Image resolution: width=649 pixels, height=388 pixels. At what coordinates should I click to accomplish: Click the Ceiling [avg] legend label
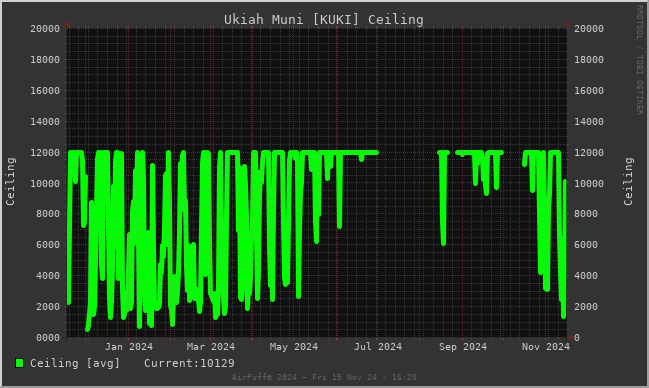[x=75, y=363]
